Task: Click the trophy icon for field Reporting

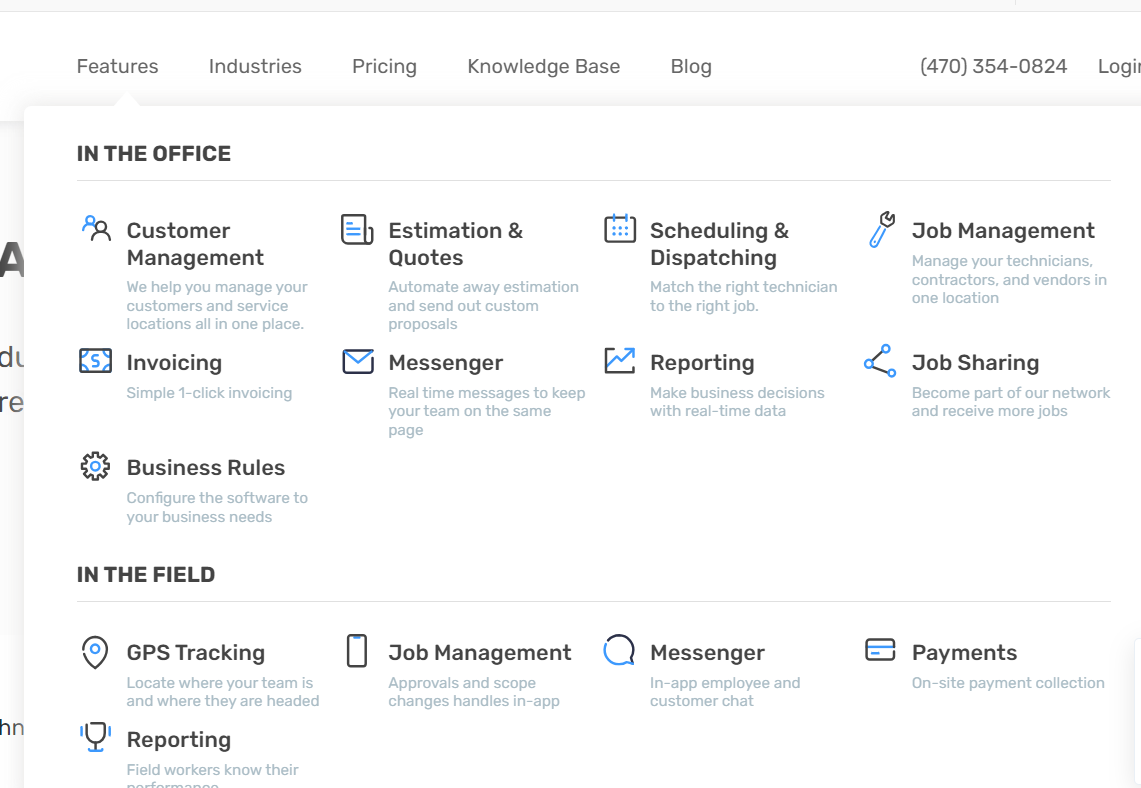Action: pos(96,738)
